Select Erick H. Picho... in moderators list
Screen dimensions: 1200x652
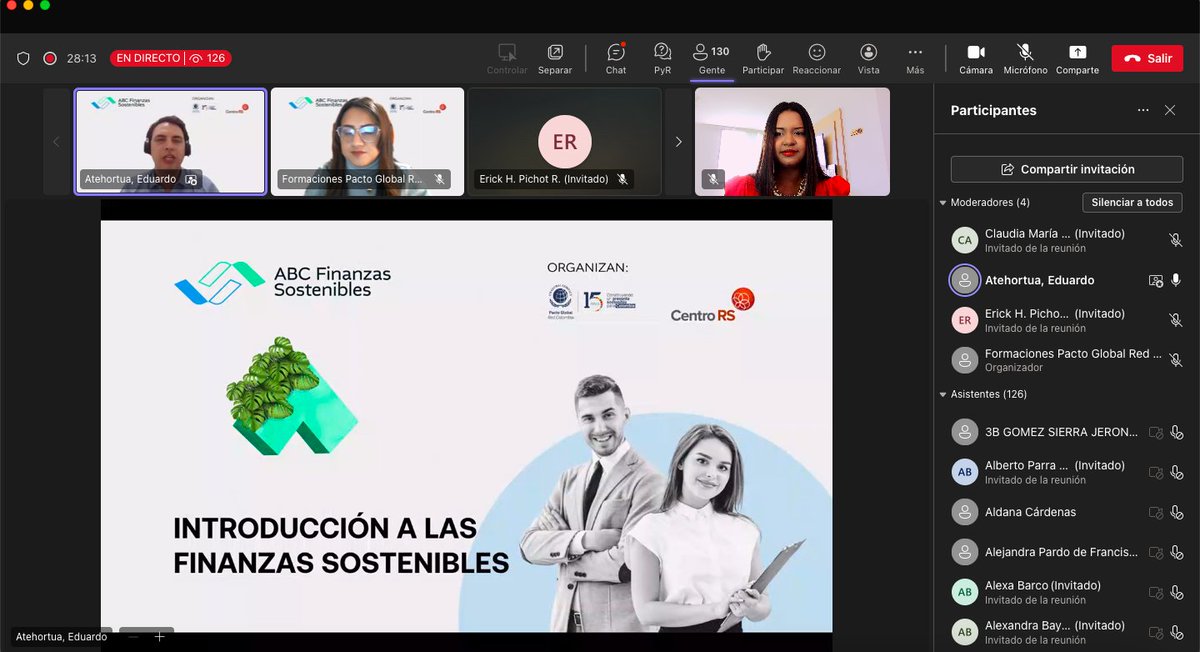[x=1066, y=320]
